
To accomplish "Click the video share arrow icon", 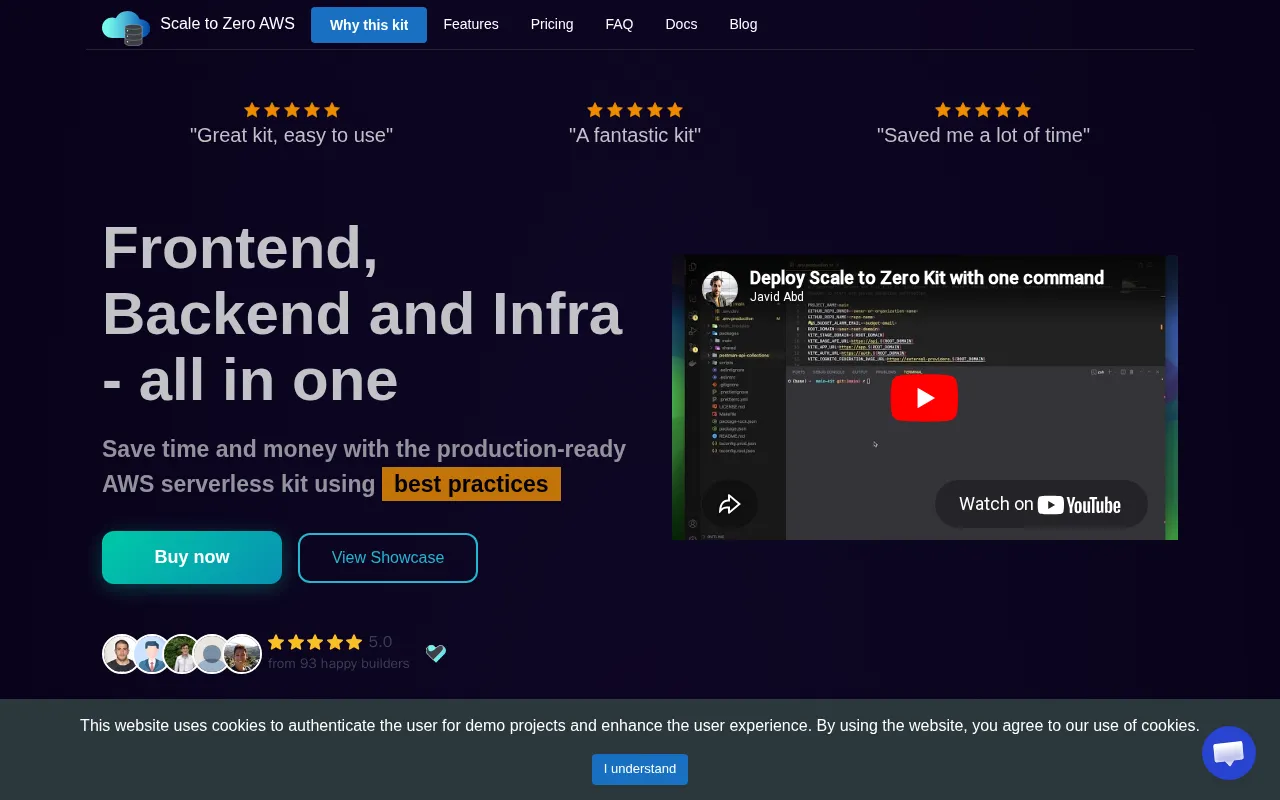I will [729, 505].
